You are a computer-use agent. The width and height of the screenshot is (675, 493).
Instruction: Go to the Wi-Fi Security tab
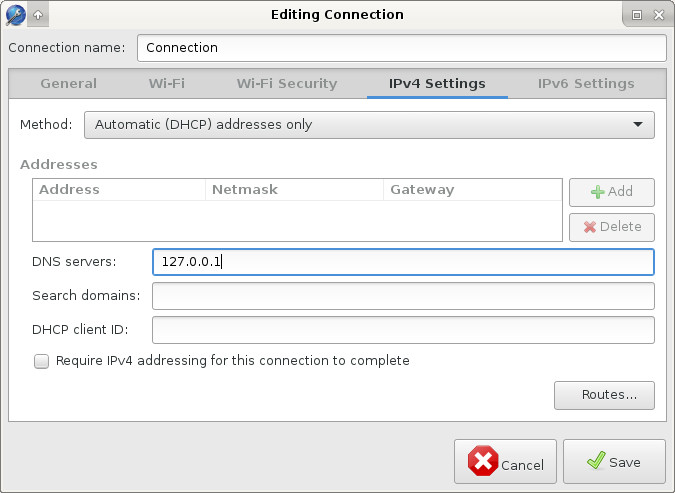click(x=287, y=84)
